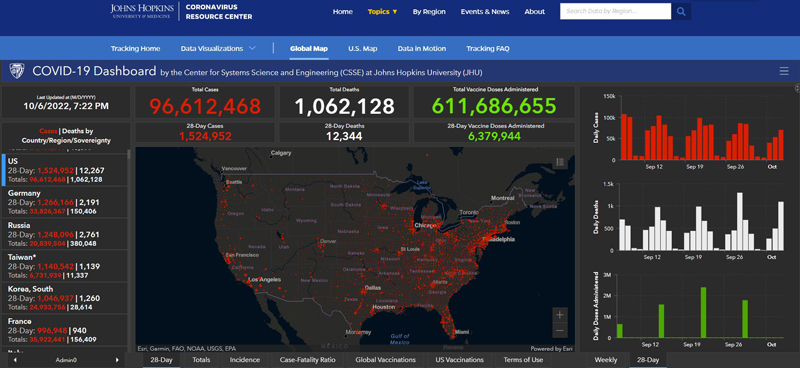
Task: Click the Johns Hopkins shield logo
Action: point(17,71)
